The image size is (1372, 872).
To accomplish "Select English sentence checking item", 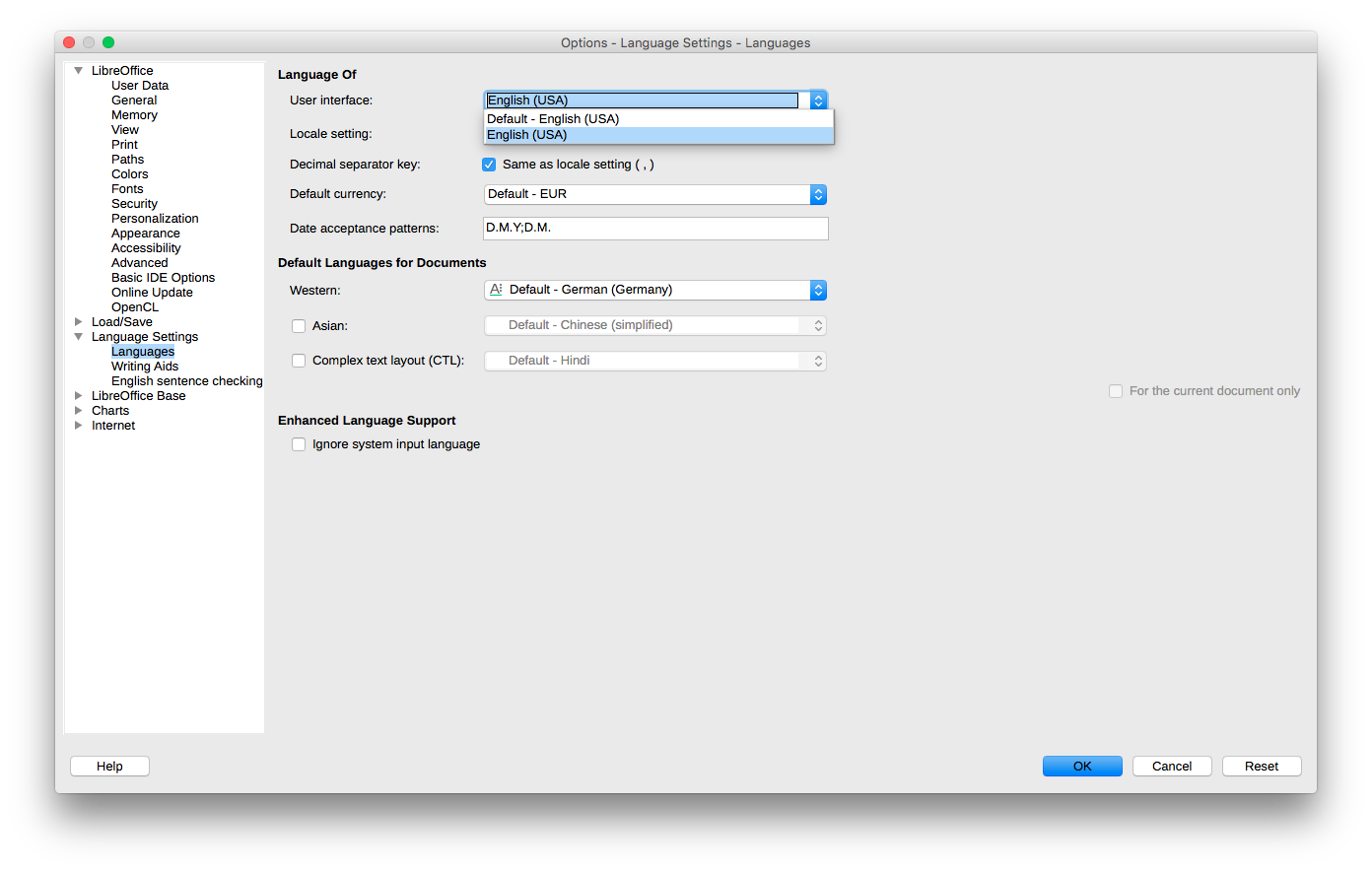I will [187, 381].
